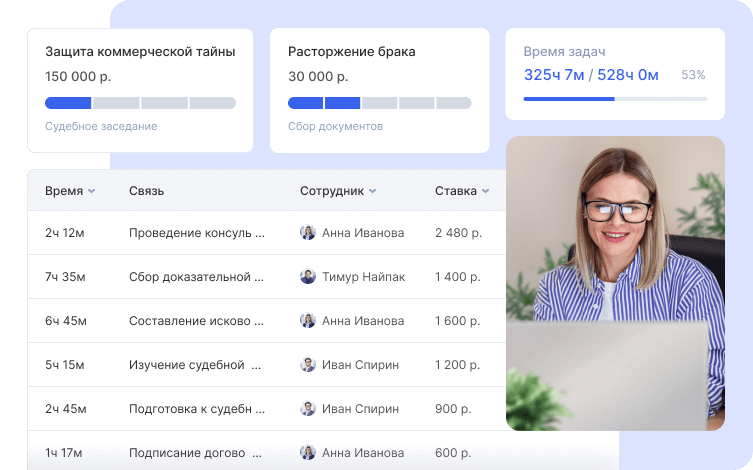Click Иван Спирин avatar in 5ч 15м row
Screen dimensions: 753x470
point(308,365)
